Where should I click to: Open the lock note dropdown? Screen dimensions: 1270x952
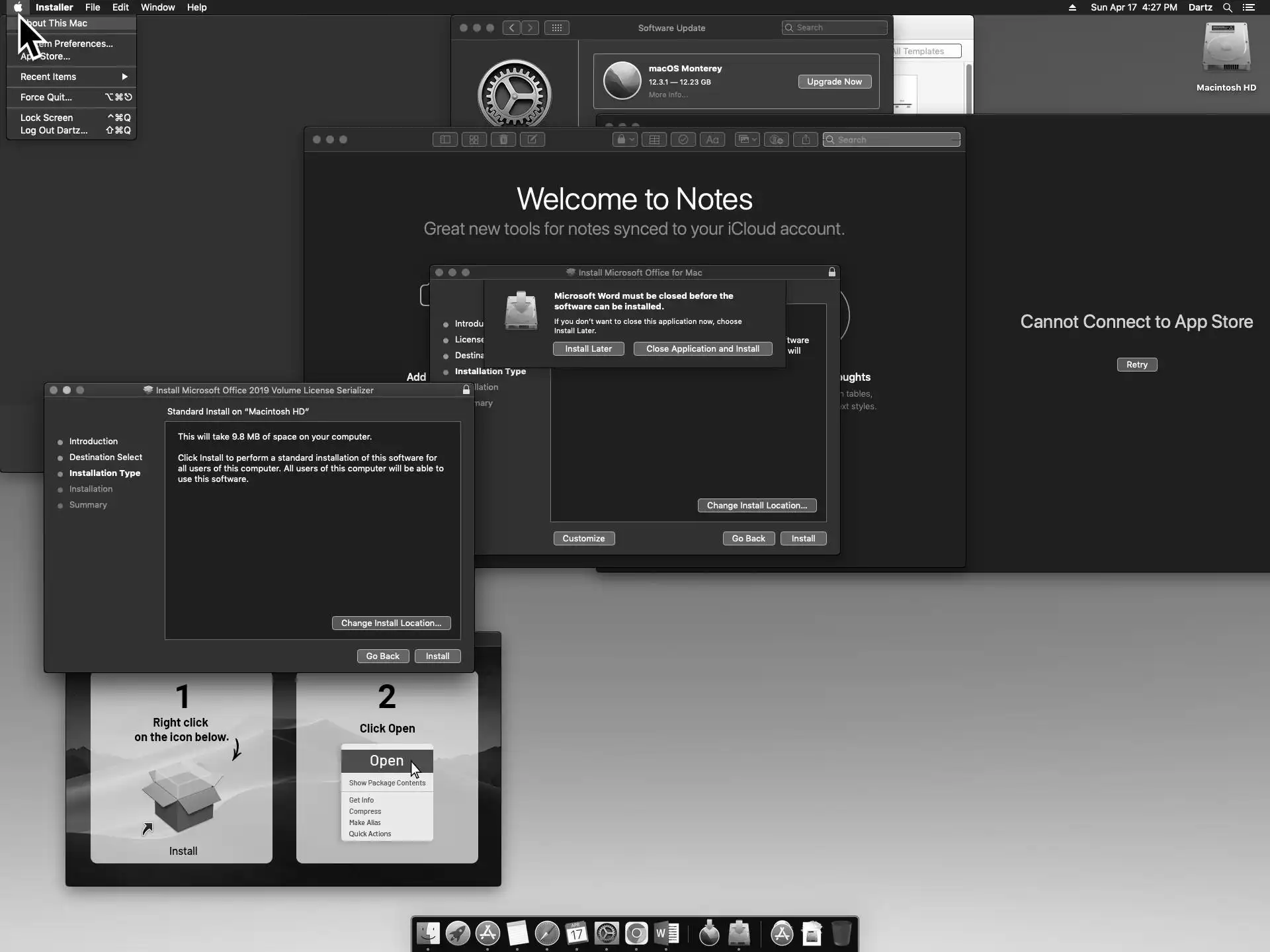625,139
